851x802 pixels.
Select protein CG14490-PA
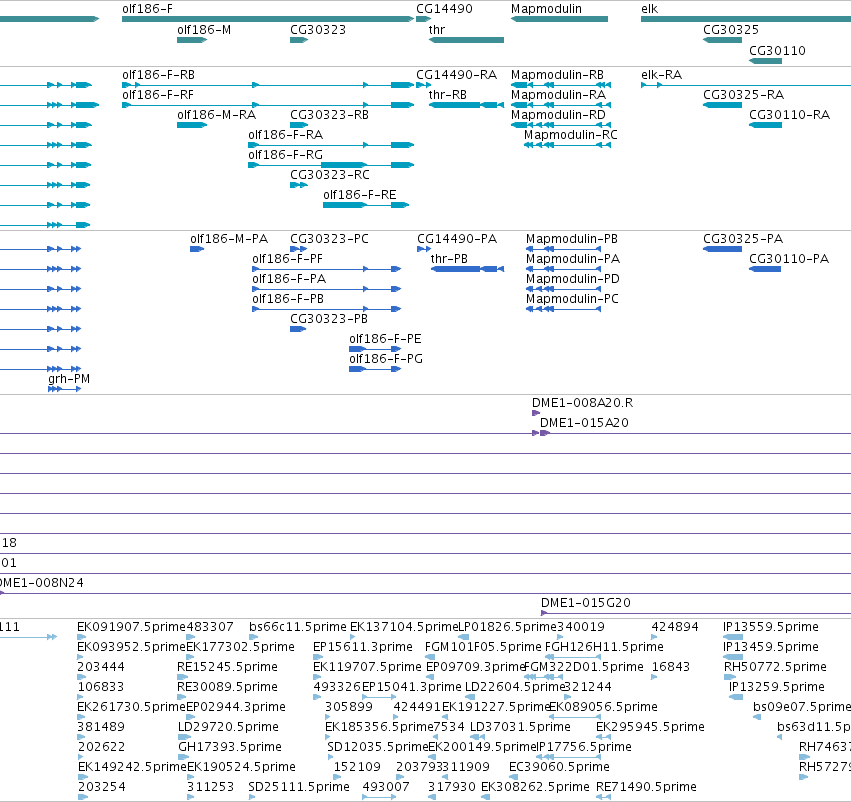click(x=424, y=249)
